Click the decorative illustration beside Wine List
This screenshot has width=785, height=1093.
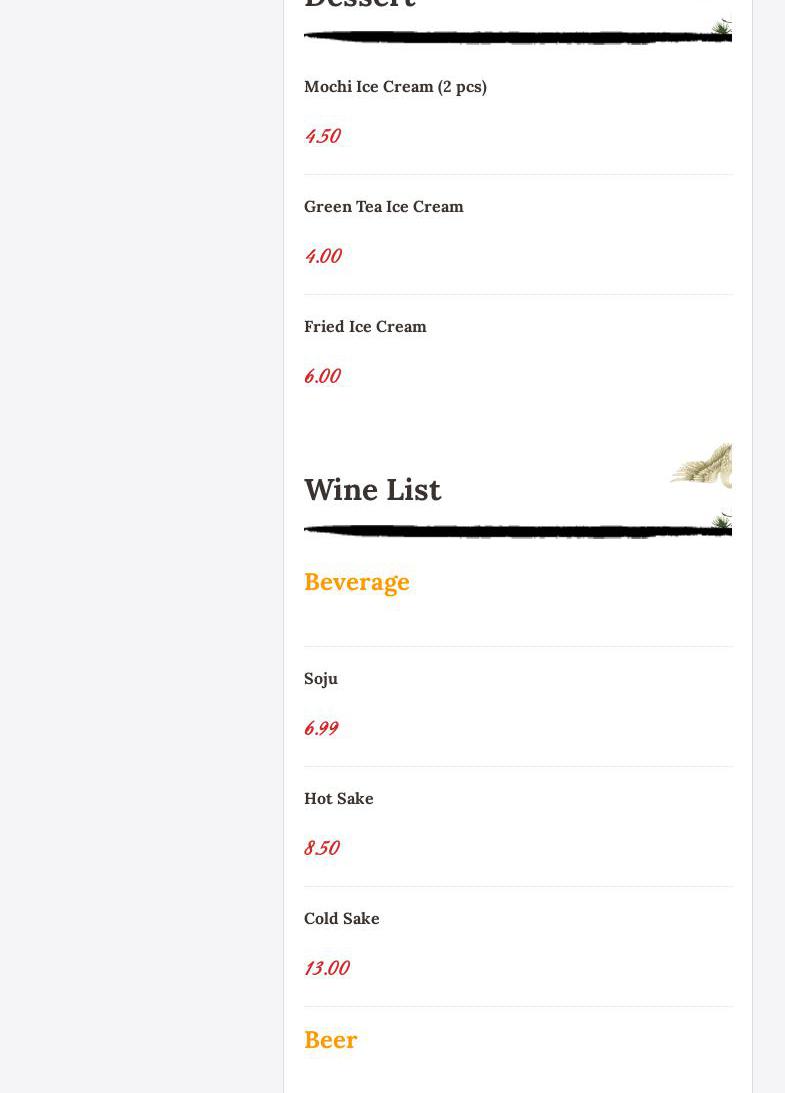(x=703, y=466)
